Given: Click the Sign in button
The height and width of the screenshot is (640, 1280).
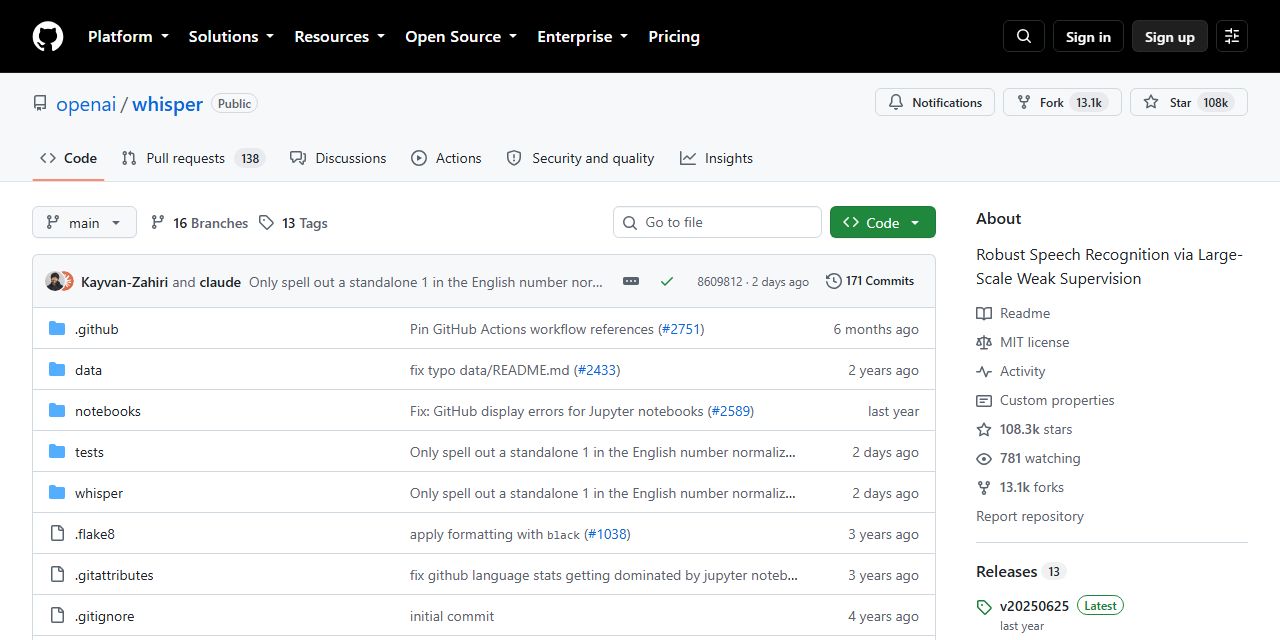Looking at the screenshot, I should (x=1088, y=36).
